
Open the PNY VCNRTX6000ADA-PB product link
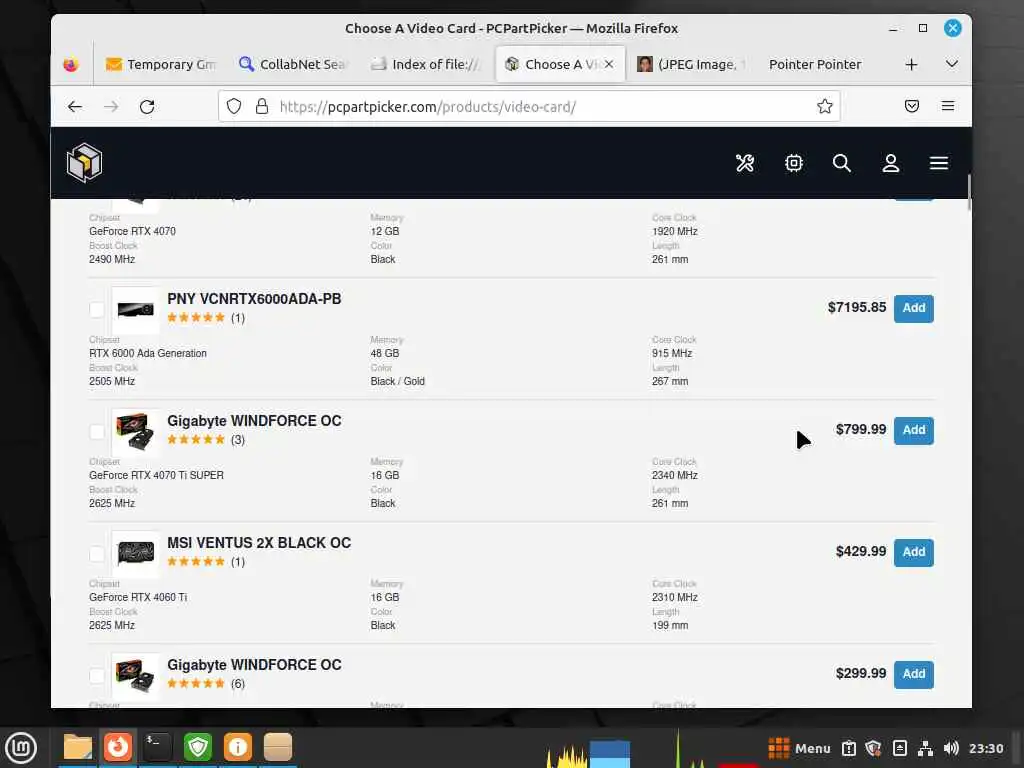click(254, 299)
